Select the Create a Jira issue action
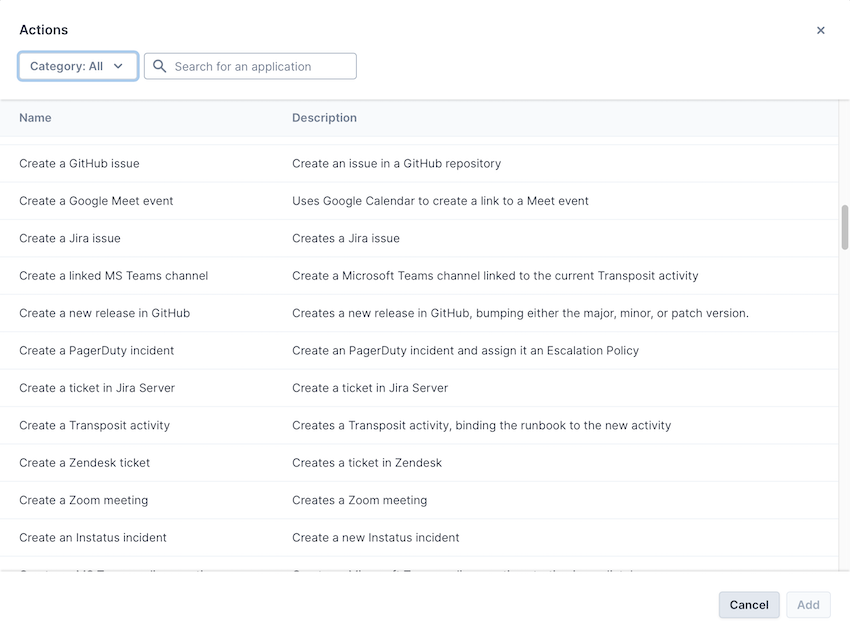The image size is (850, 636). coord(70,238)
